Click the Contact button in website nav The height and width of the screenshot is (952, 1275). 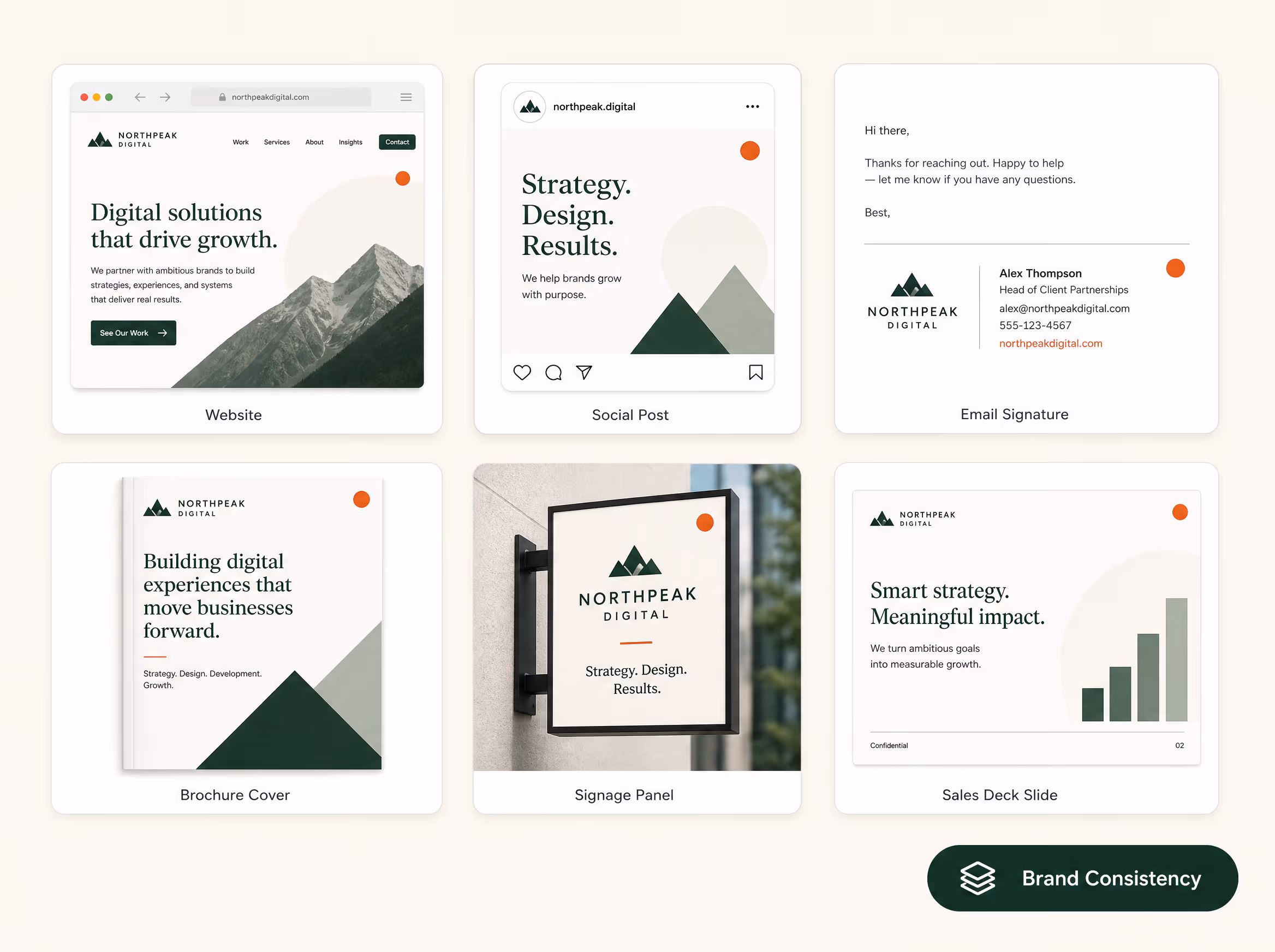tap(397, 142)
